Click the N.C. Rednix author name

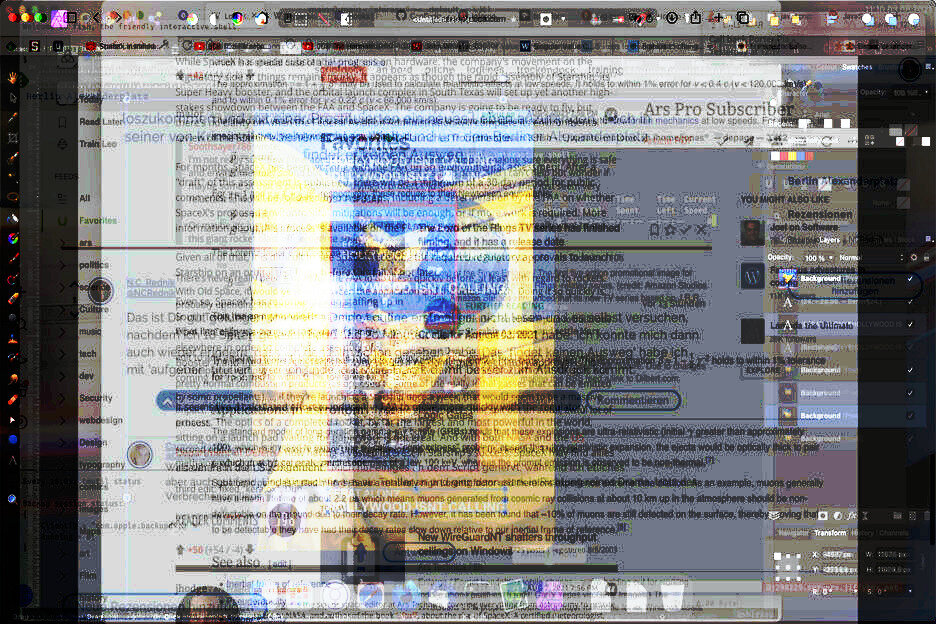150,282
